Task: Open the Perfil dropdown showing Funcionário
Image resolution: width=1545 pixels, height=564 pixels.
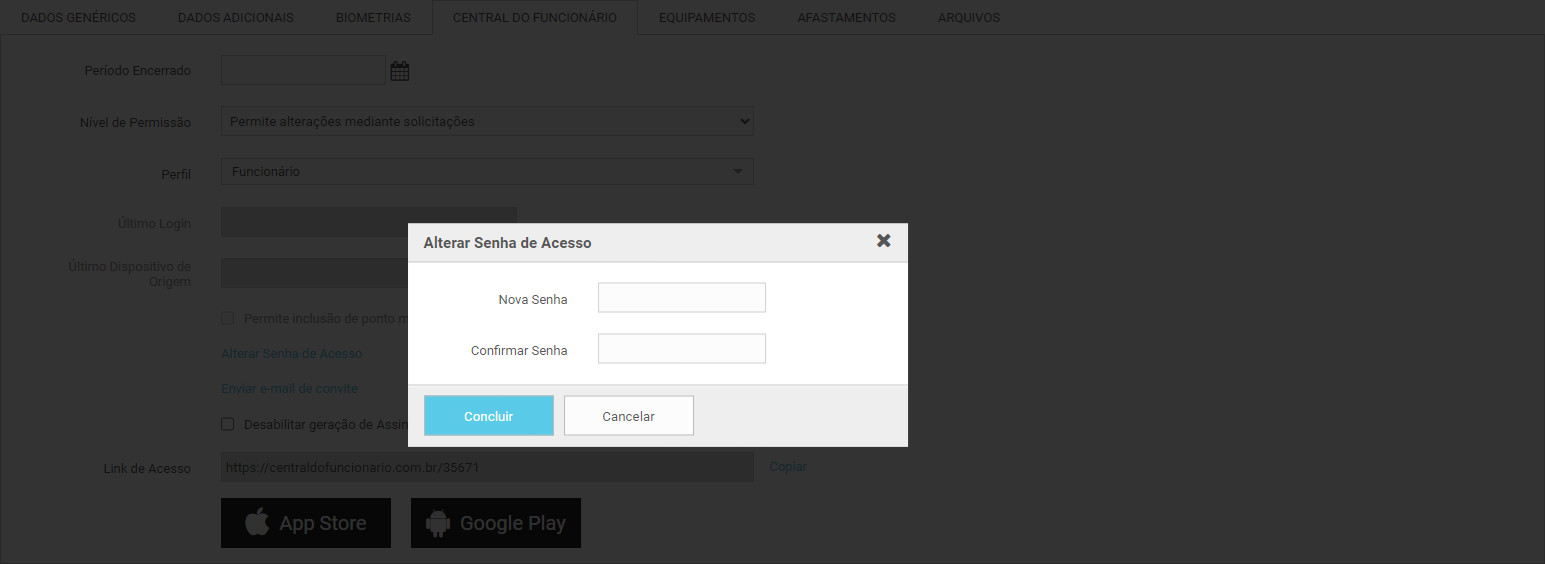Action: (487, 172)
